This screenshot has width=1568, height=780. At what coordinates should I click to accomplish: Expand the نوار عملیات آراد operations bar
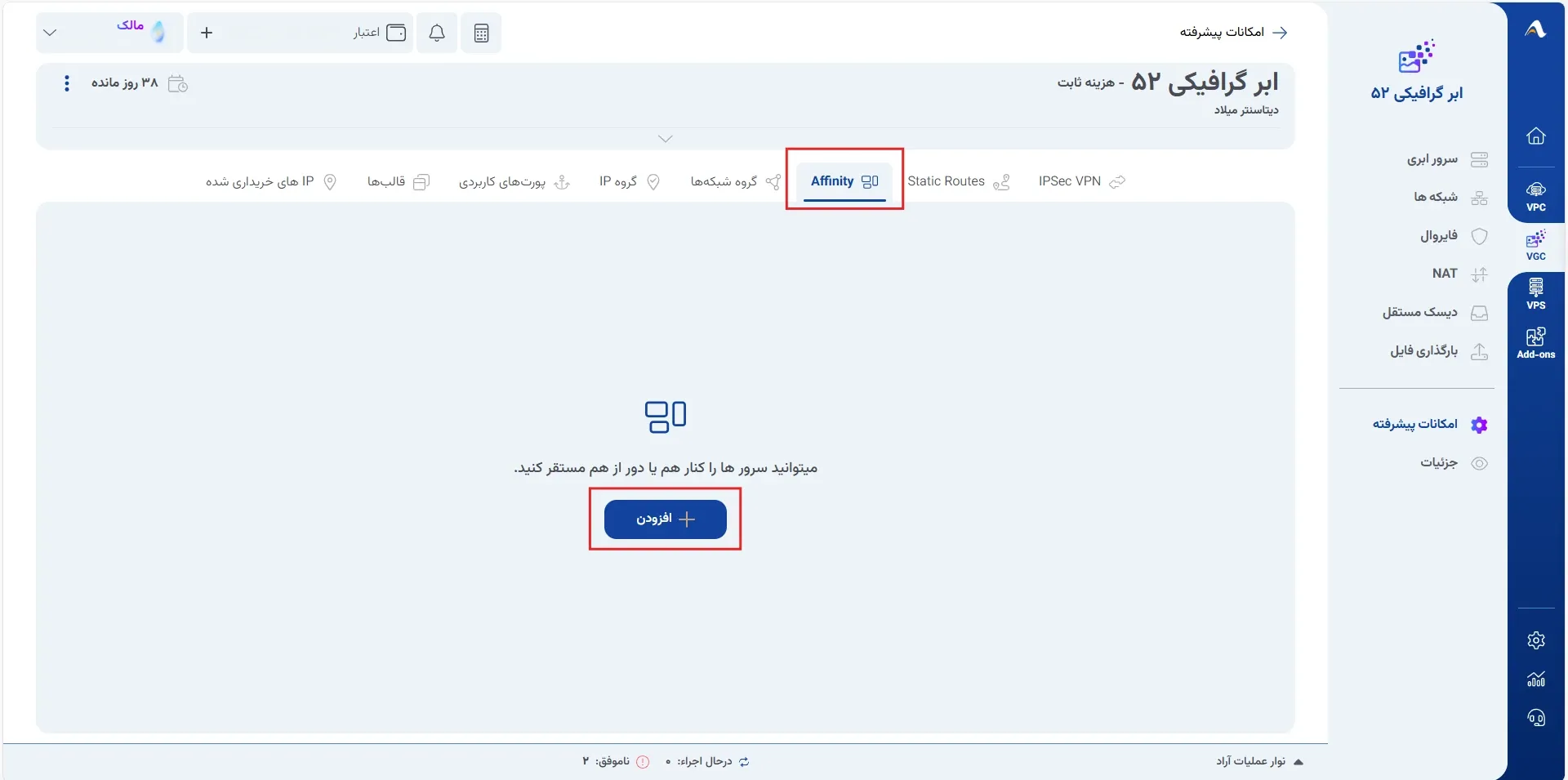(x=1259, y=761)
